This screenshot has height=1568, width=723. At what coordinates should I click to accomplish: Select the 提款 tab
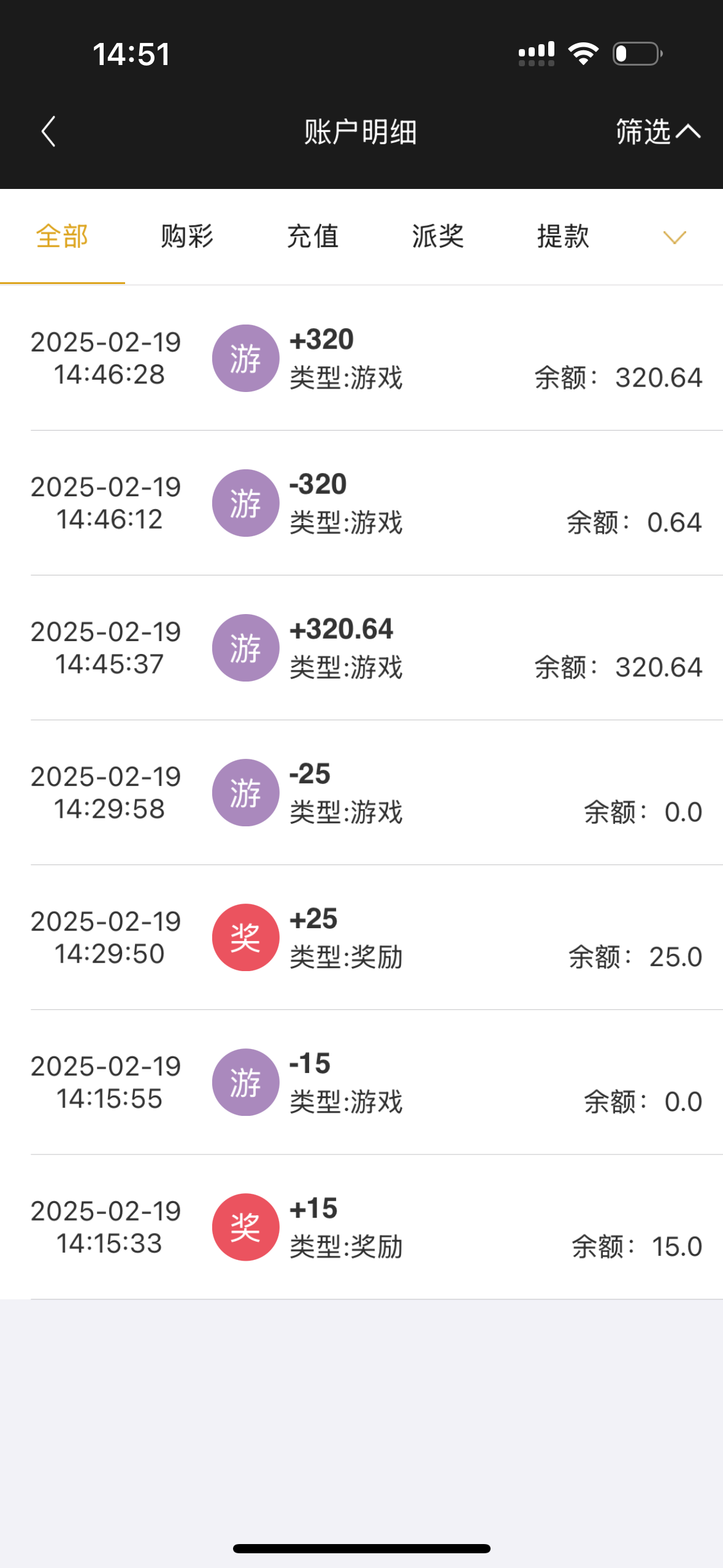coord(563,236)
